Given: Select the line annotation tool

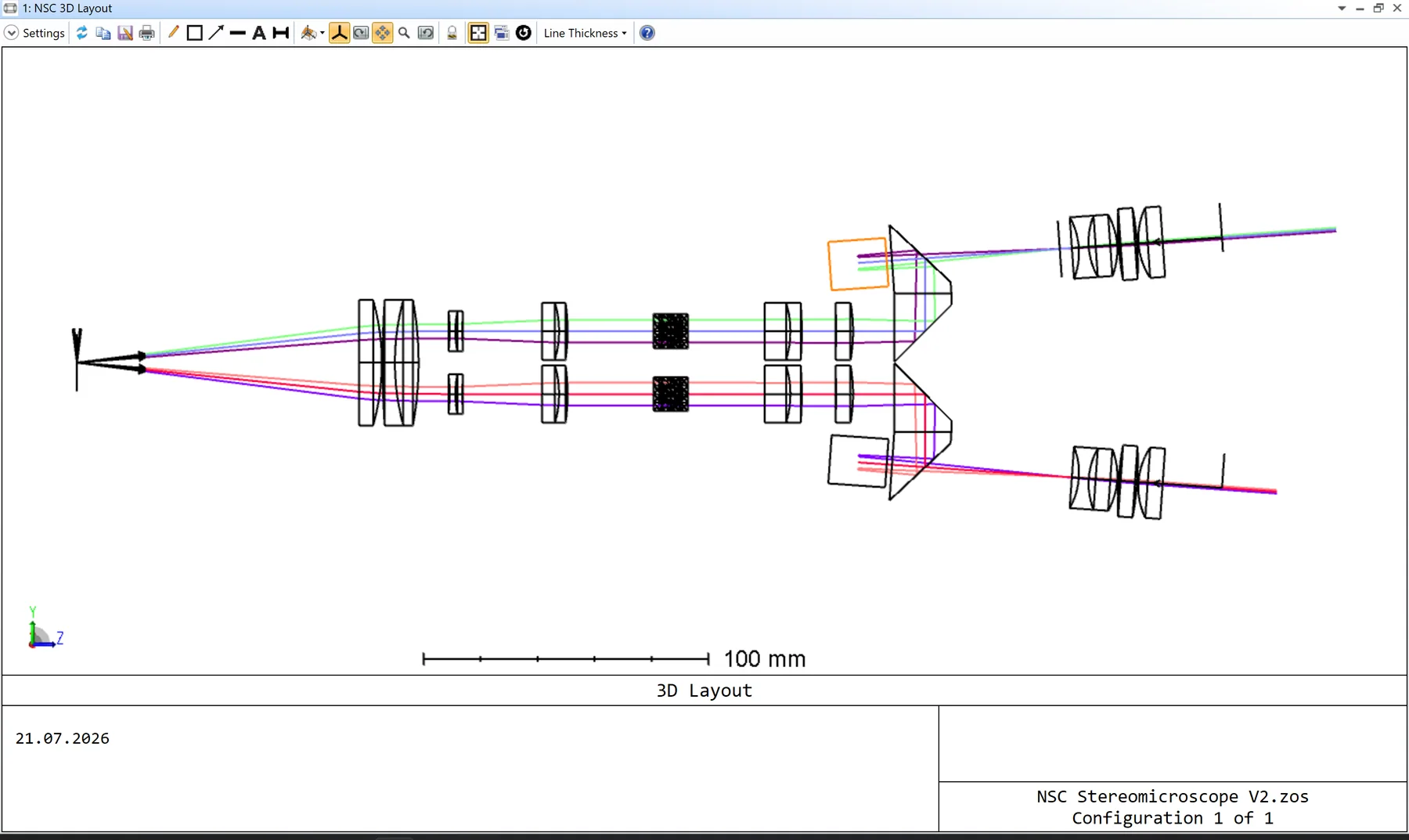Looking at the screenshot, I should 238,33.
